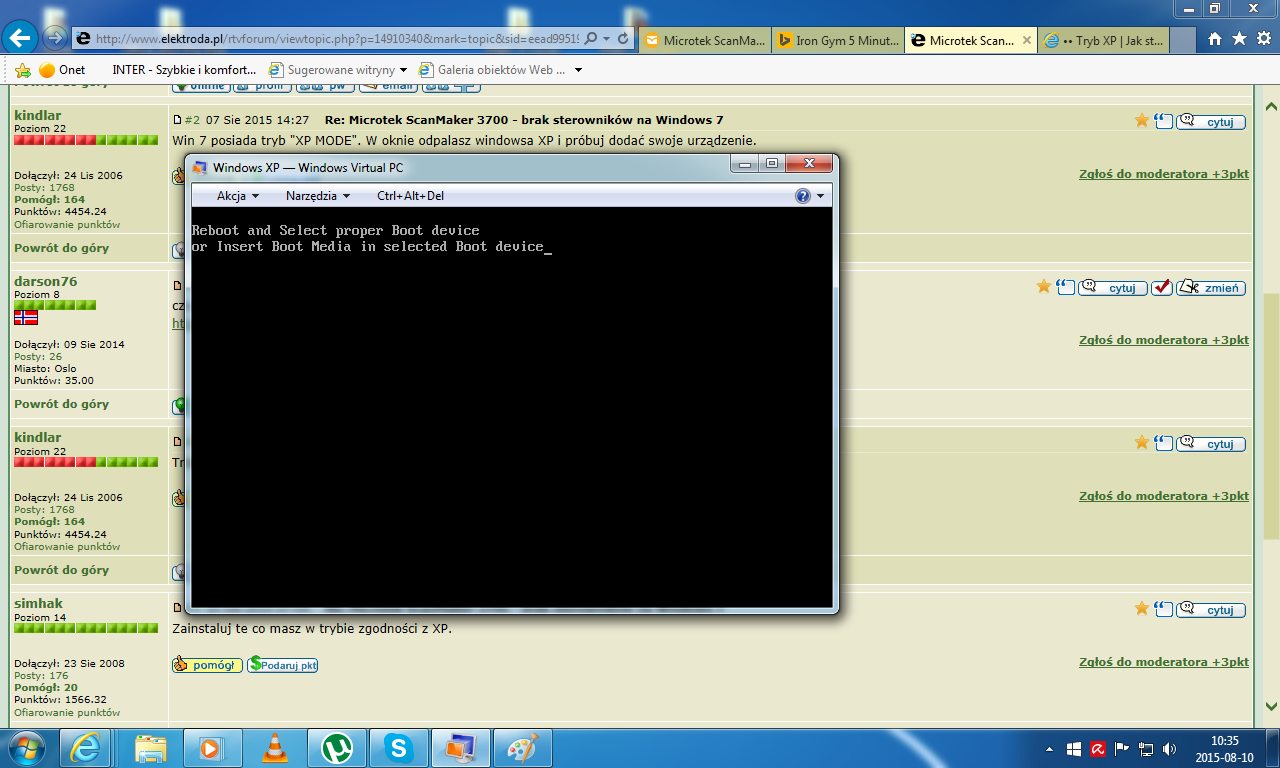Image resolution: width=1280 pixels, height=768 pixels.
Task: Open volume speaker tray icon
Action: (1171, 748)
